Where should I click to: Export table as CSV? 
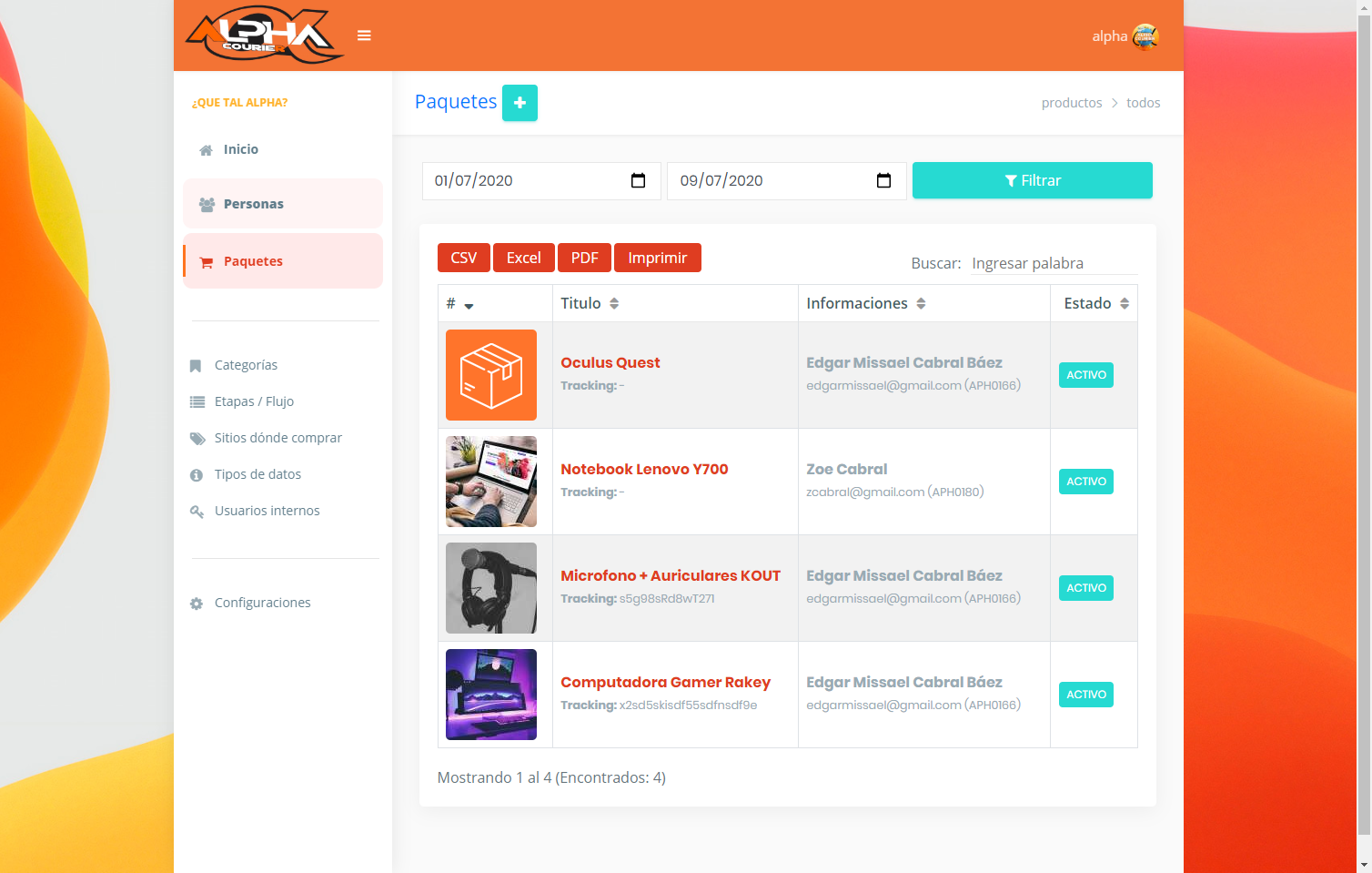point(464,258)
